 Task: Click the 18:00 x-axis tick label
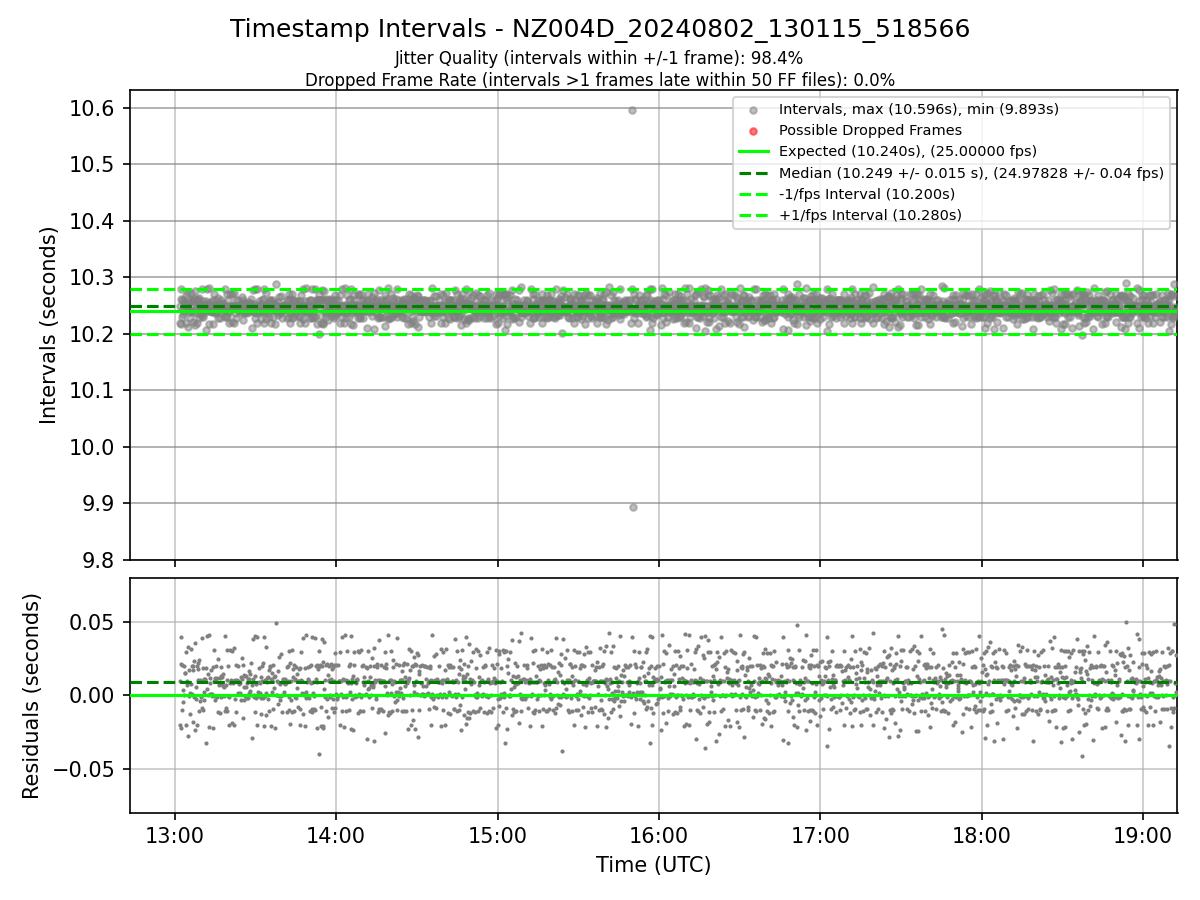click(x=981, y=834)
